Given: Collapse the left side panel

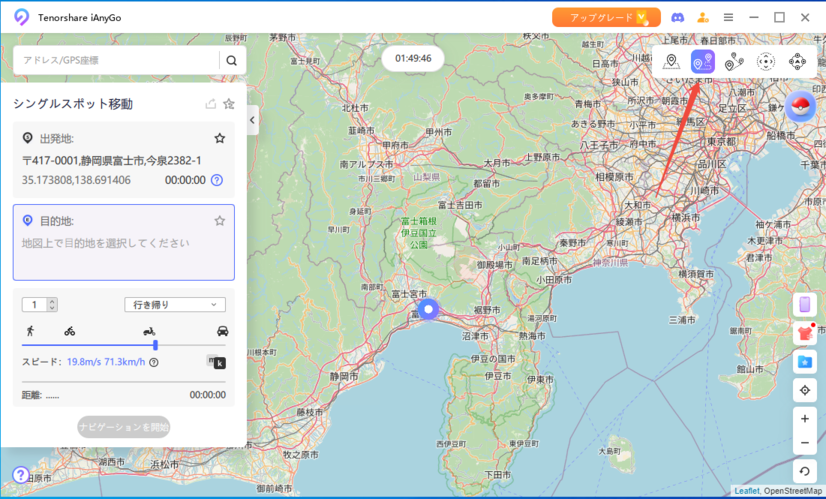Looking at the screenshot, I should pyautogui.click(x=252, y=120).
